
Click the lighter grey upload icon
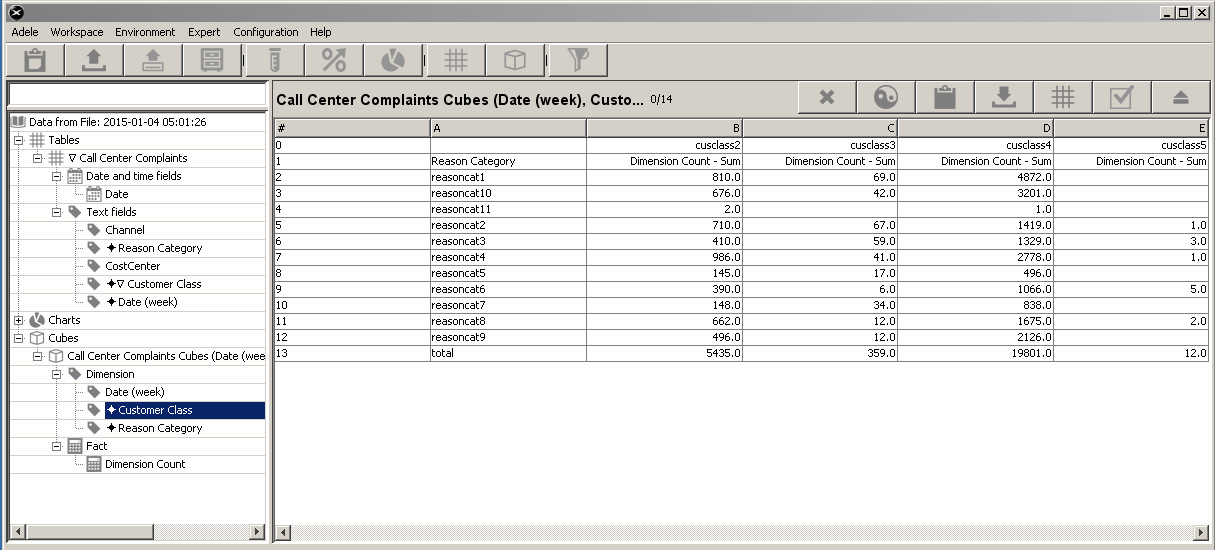(x=153, y=60)
